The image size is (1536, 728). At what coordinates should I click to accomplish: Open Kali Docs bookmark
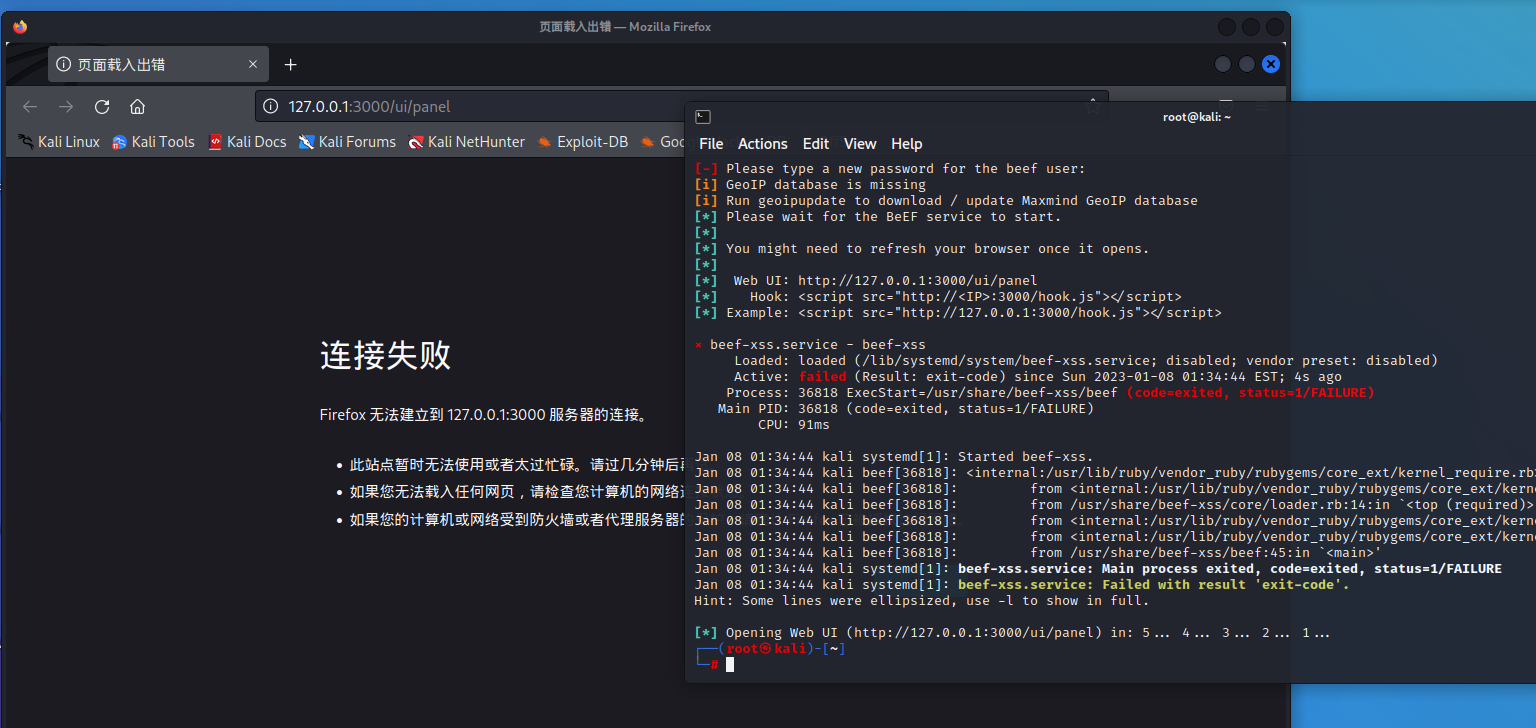[247, 142]
